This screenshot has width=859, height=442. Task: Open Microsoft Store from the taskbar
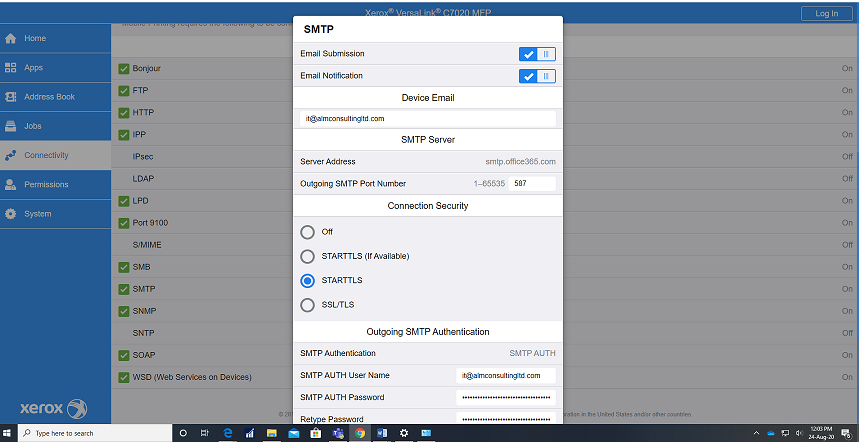point(316,433)
